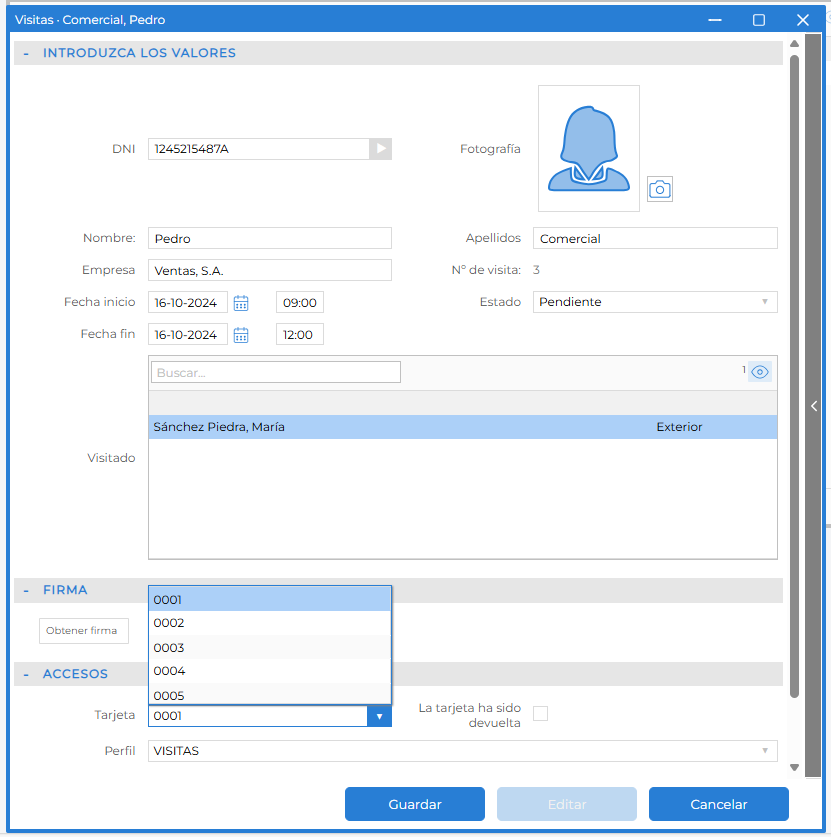This screenshot has width=831, height=837.
Task: Select card 0004 from the list
Action: tap(270, 671)
